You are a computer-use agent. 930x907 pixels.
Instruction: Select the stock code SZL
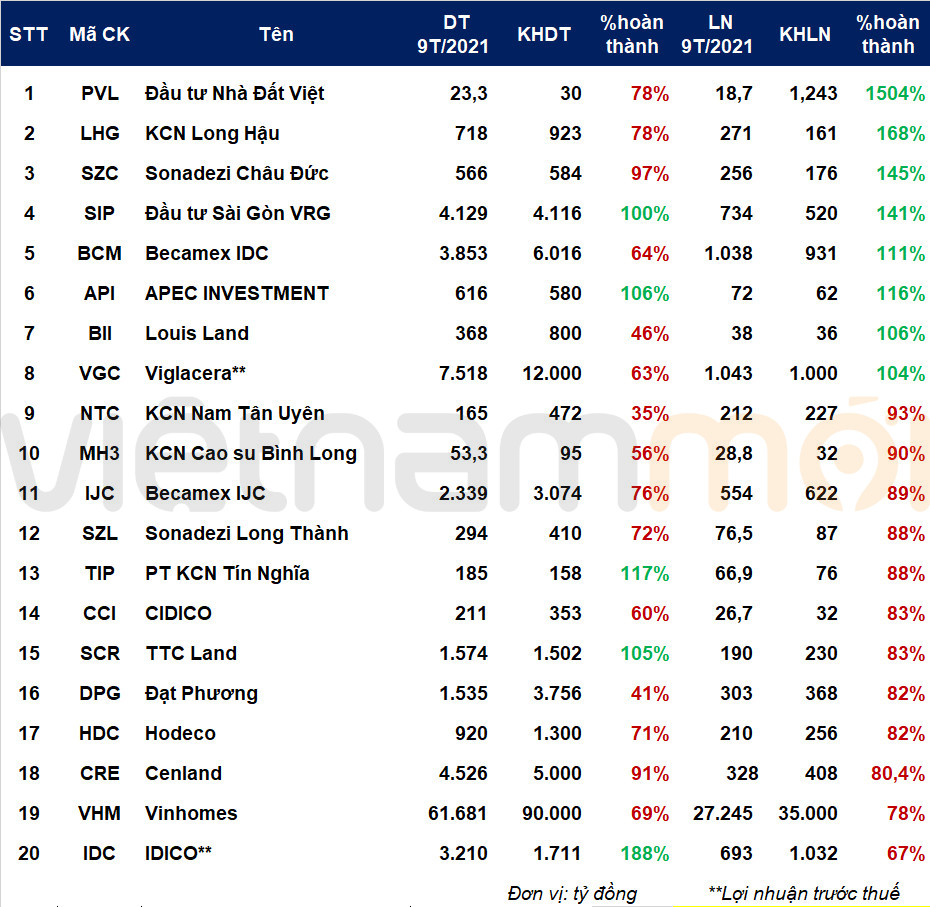[100, 533]
